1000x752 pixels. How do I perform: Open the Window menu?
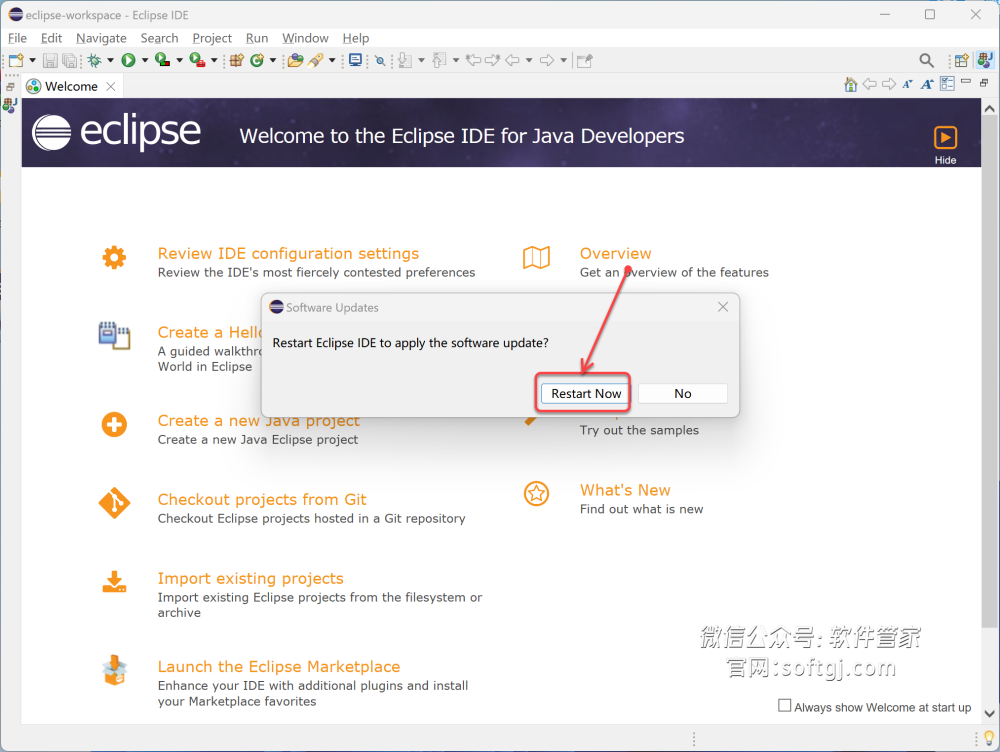pyautogui.click(x=305, y=38)
